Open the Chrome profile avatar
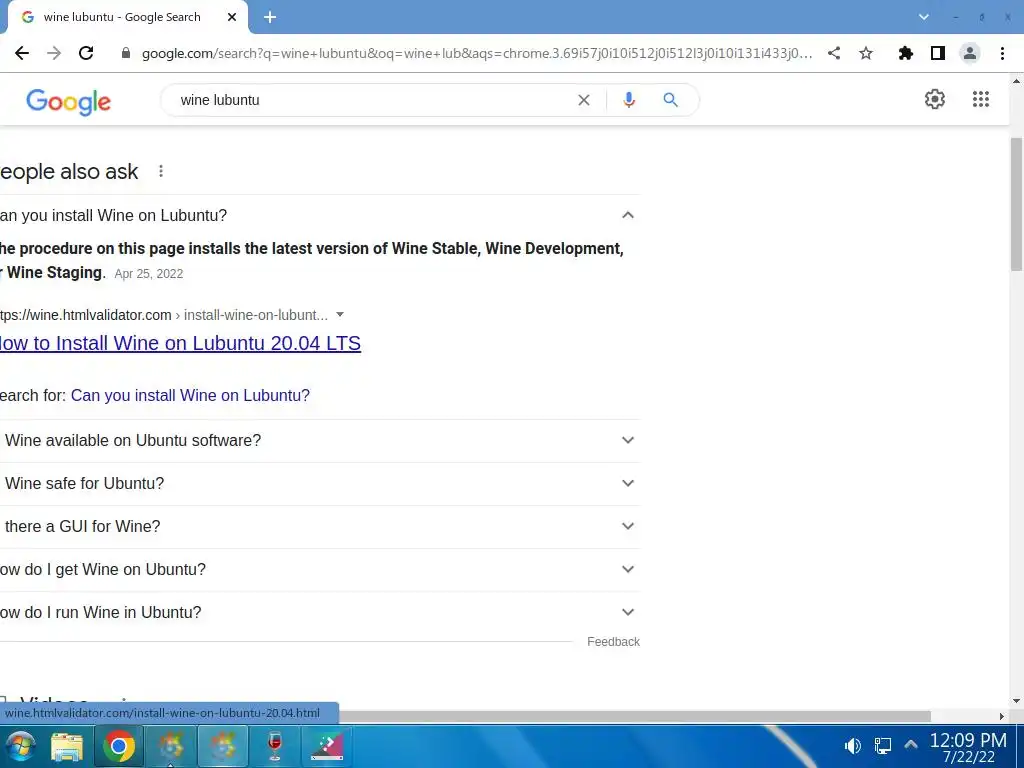Image resolution: width=1024 pixels, height=768 pixels. (970, 54)
